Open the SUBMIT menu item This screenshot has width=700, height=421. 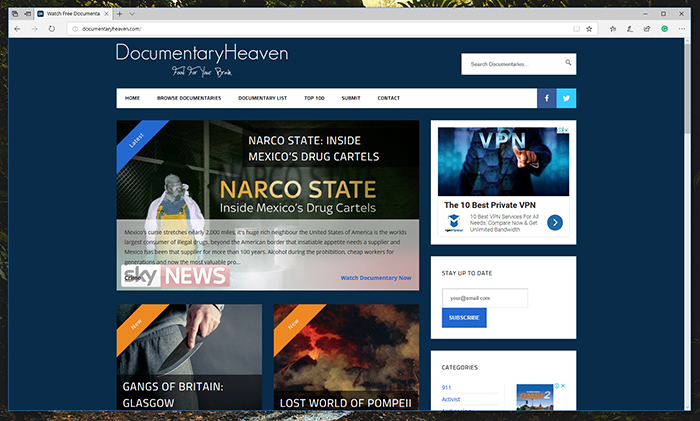click(x=351, y=98)
